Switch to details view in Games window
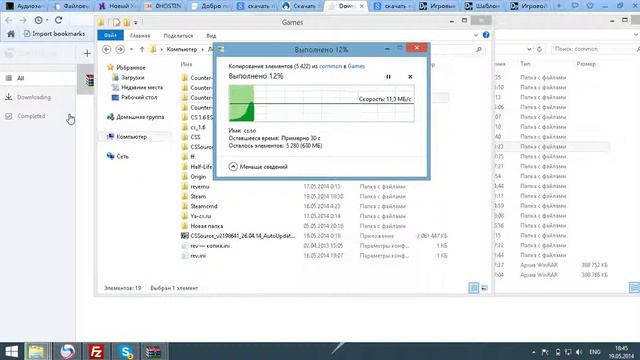This screenshot has height=360, width=640. 473,288
